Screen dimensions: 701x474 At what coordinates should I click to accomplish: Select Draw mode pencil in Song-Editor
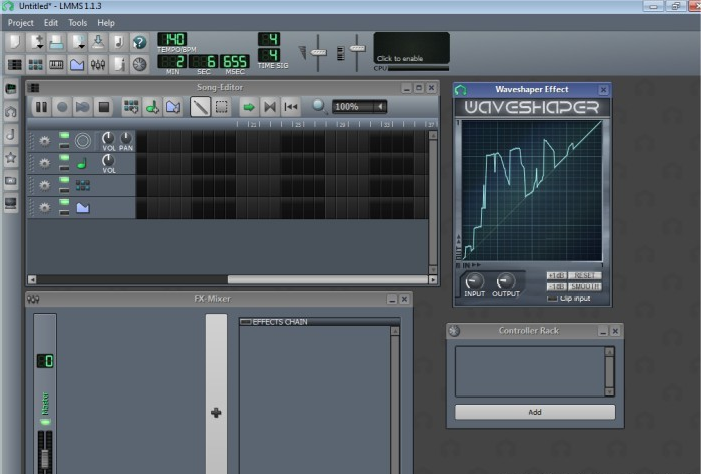(200, 107)
